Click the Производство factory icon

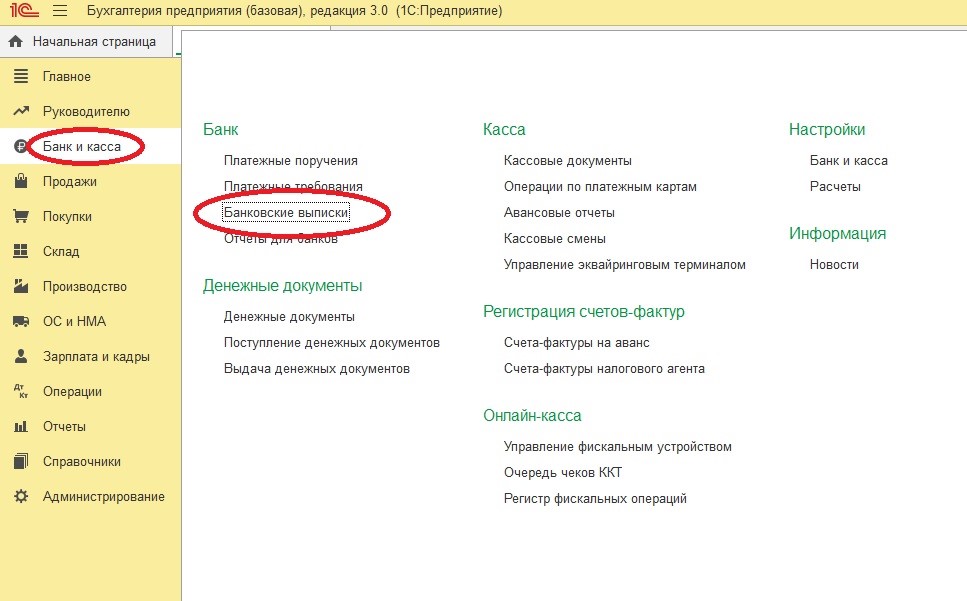(x=21, y=286)
